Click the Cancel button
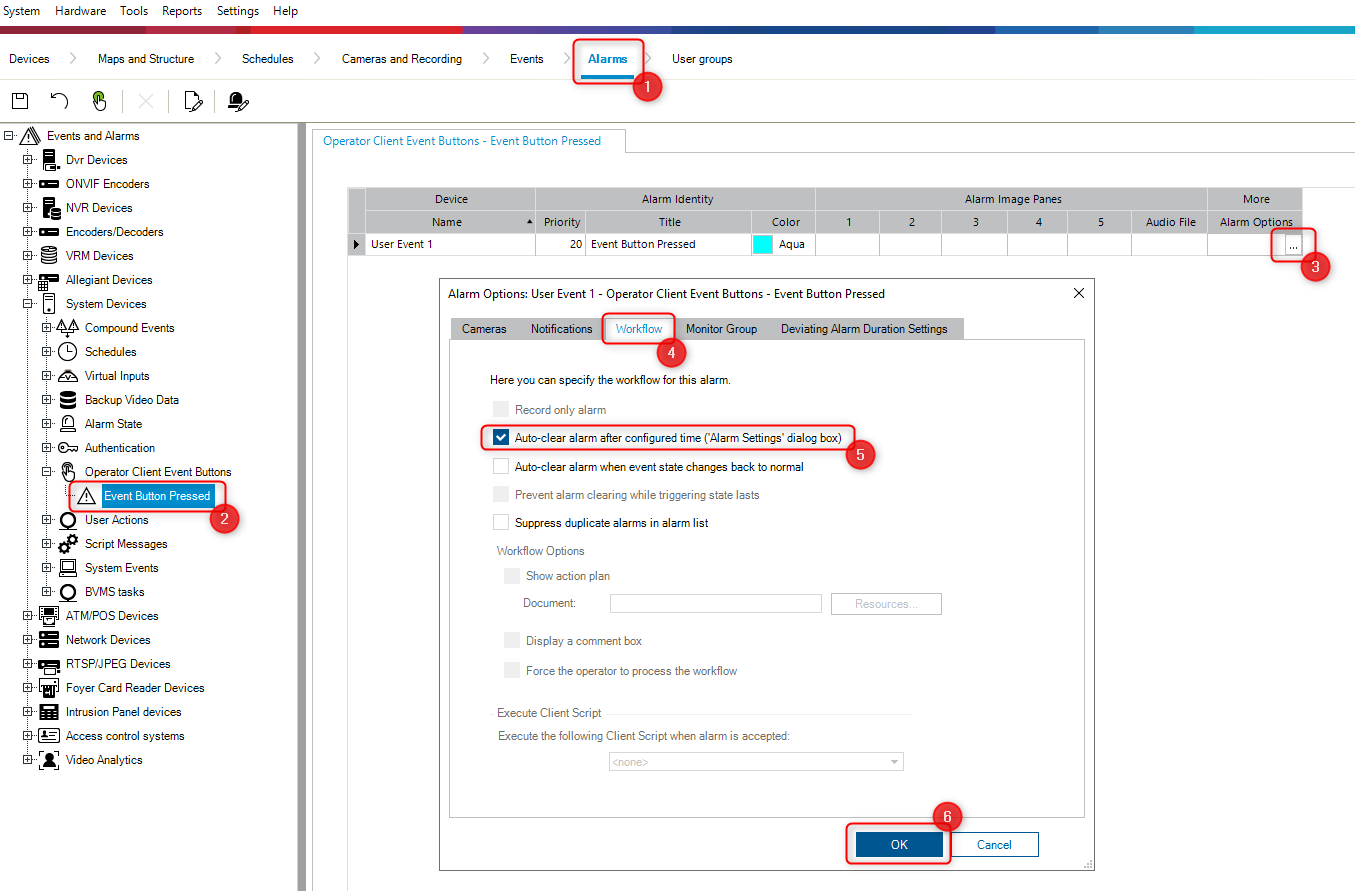 click(994, 845)
